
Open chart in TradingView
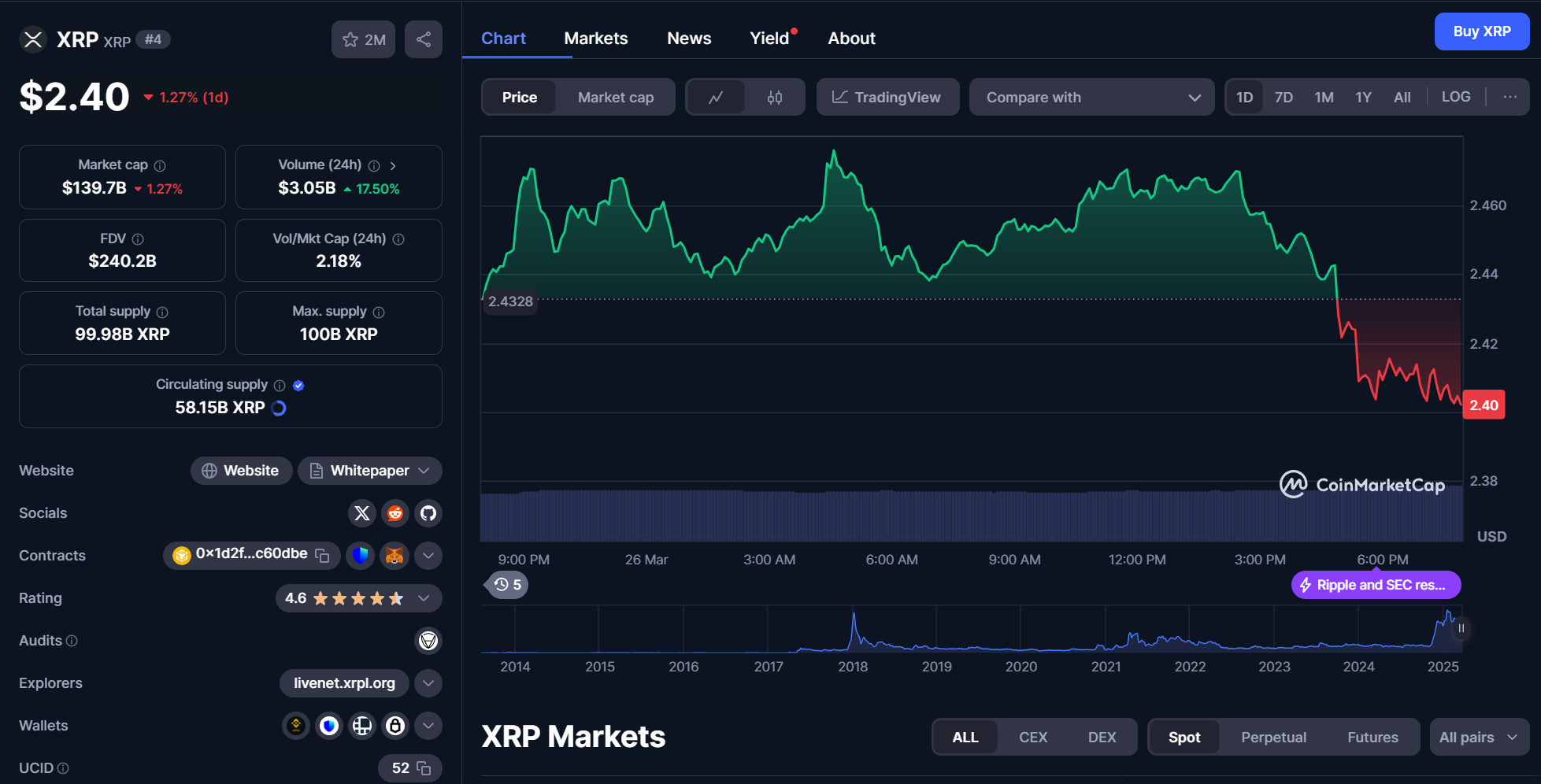coord(887,97)
